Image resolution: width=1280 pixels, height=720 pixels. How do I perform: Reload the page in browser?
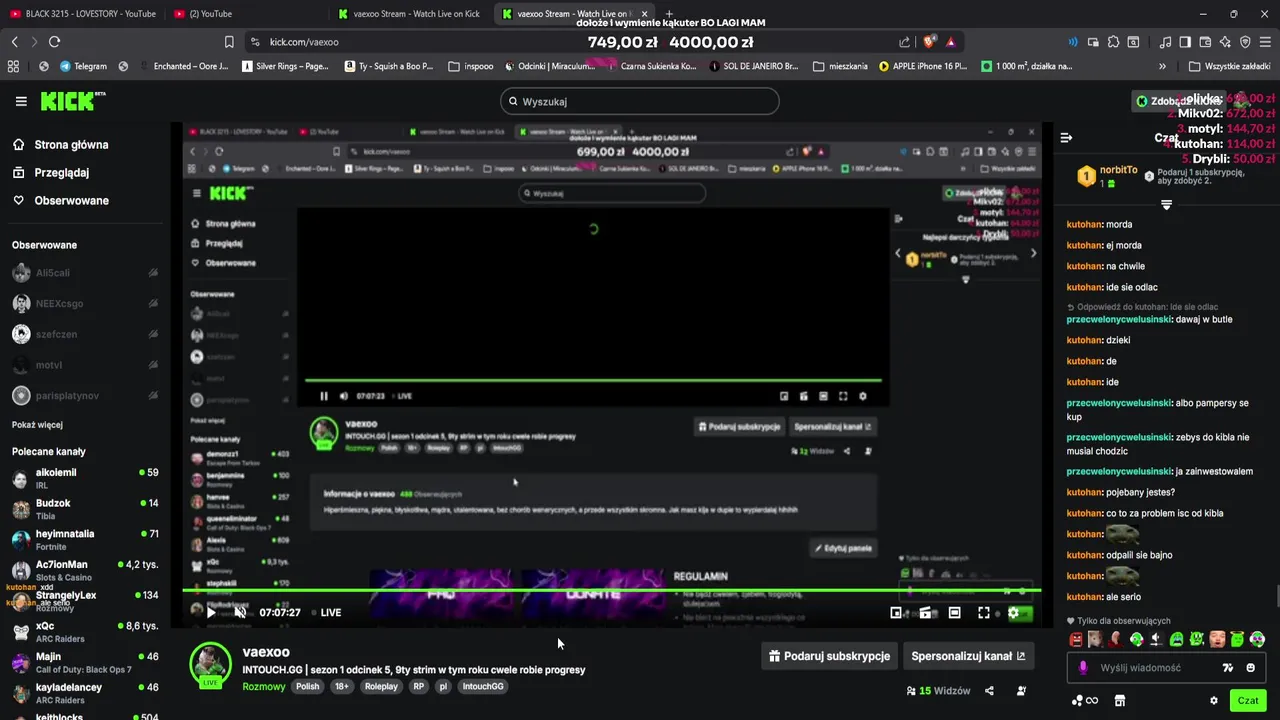54,42
